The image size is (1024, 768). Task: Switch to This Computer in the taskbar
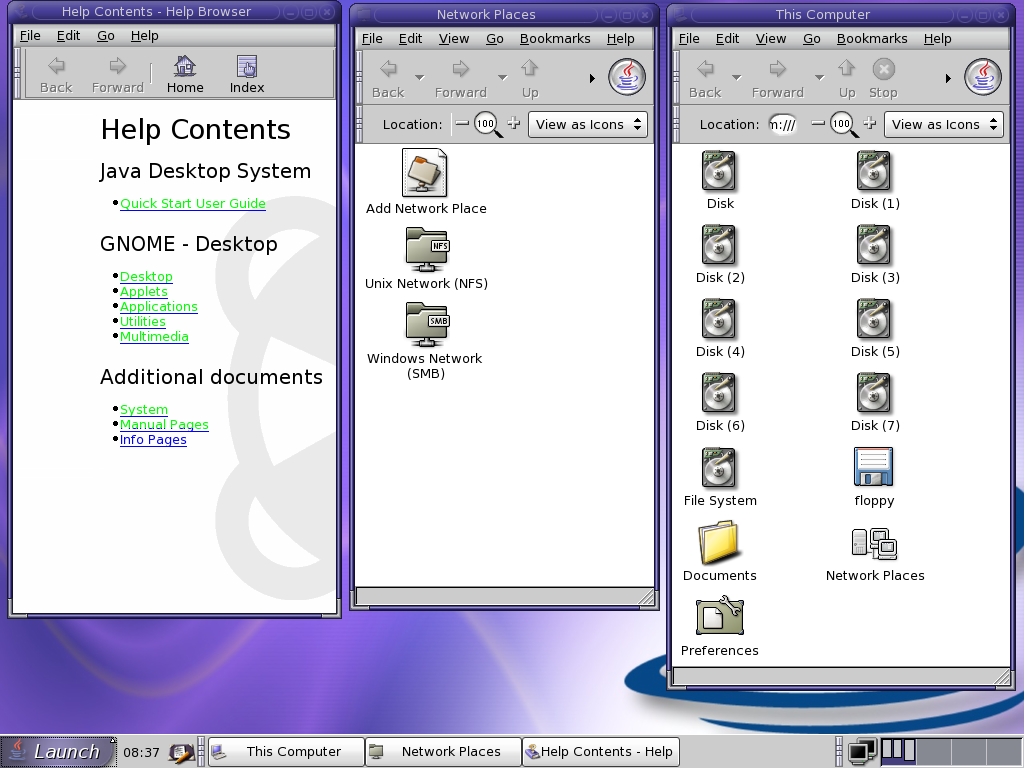click(x=285, y=752)
